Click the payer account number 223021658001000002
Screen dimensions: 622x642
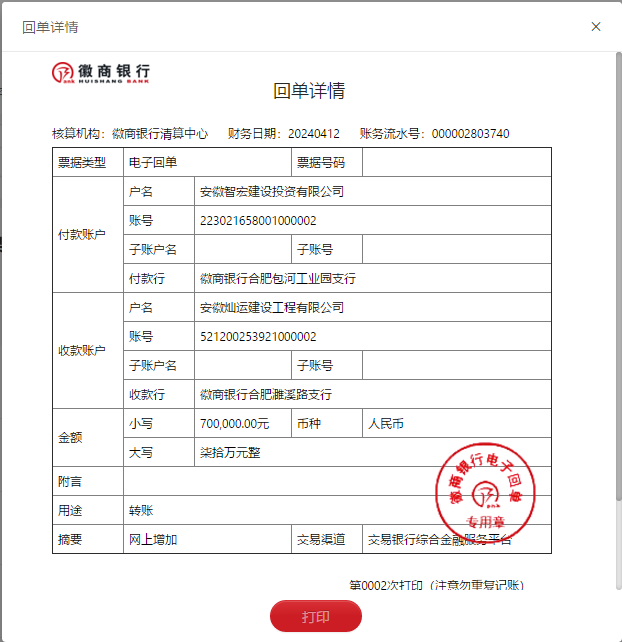(x=258, y=220)
